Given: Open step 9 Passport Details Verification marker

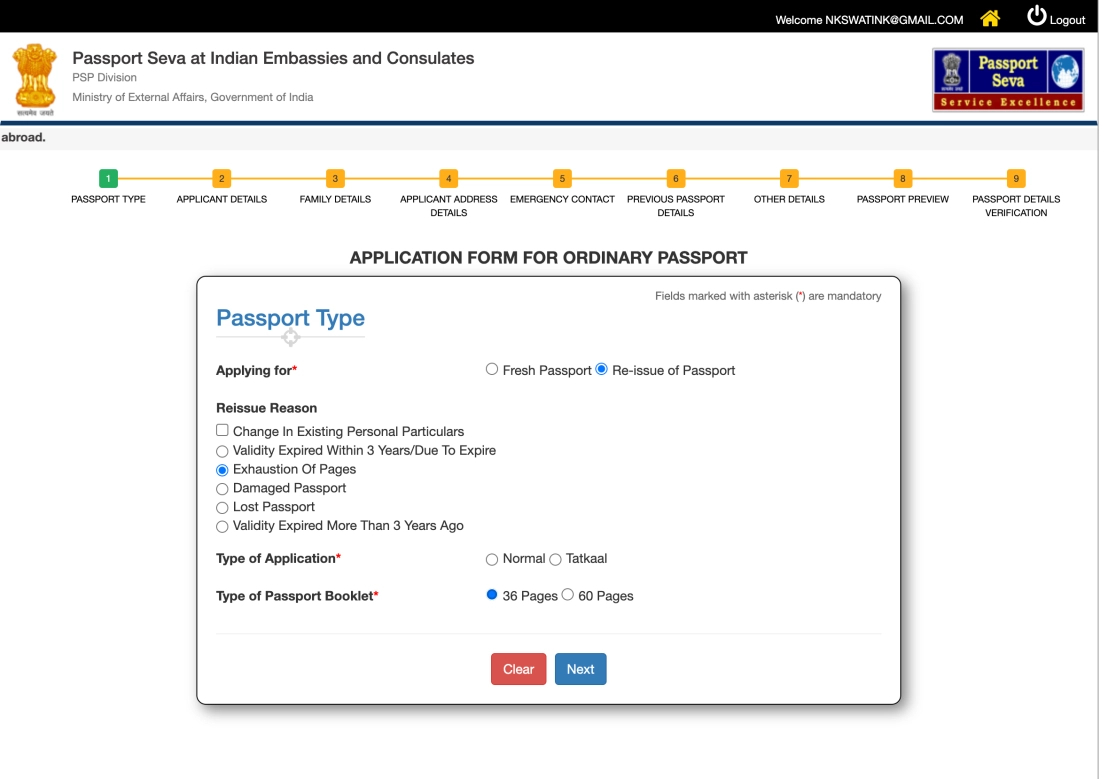Looking at the screenshot, I should click(x=1016, y=178).
